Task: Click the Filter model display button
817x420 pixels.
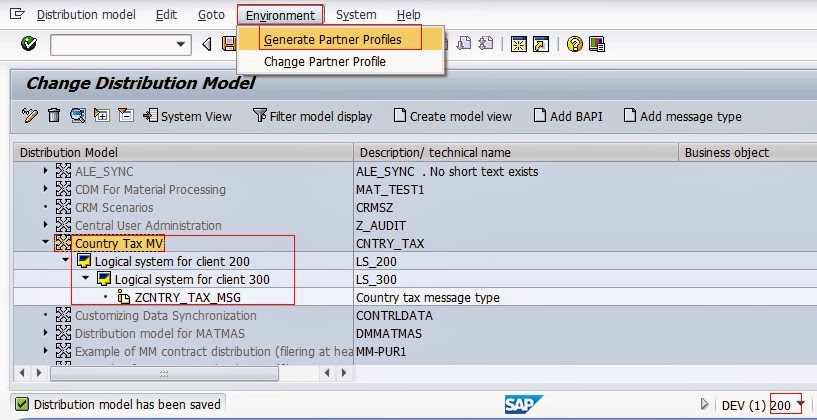Action: [312, 116]
